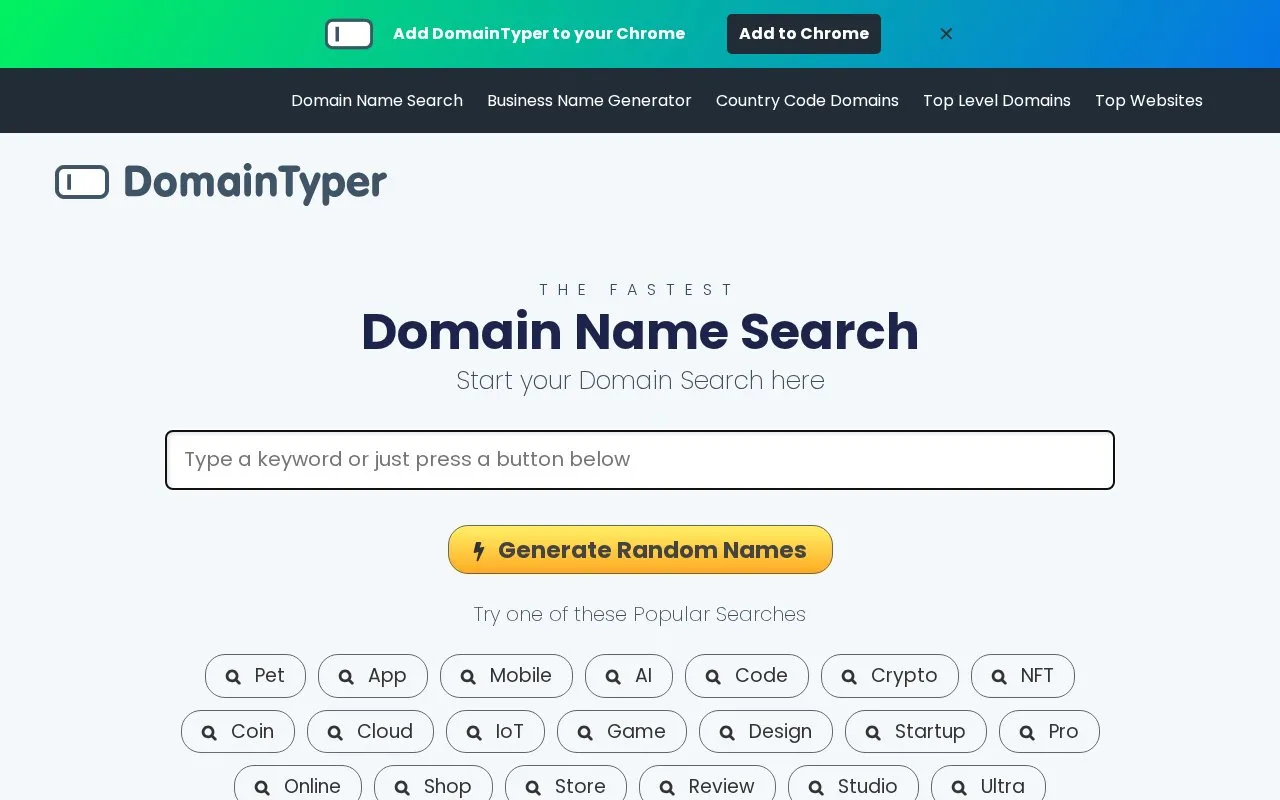Click 'Try one of these Popular Searches' text
Screen dimensions: 1280x800
click(x=640, y=614)
